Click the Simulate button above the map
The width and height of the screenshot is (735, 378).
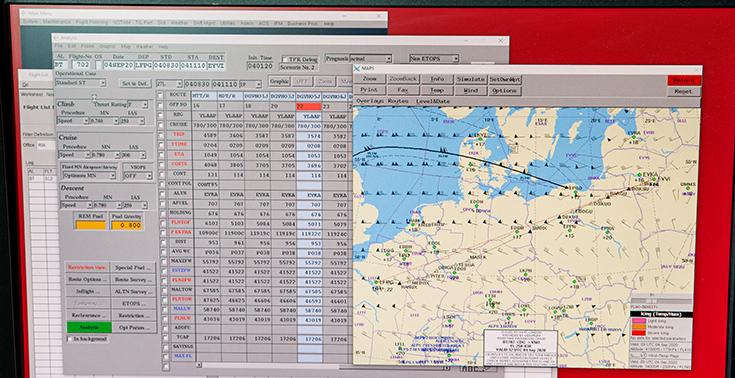point(470,79)
